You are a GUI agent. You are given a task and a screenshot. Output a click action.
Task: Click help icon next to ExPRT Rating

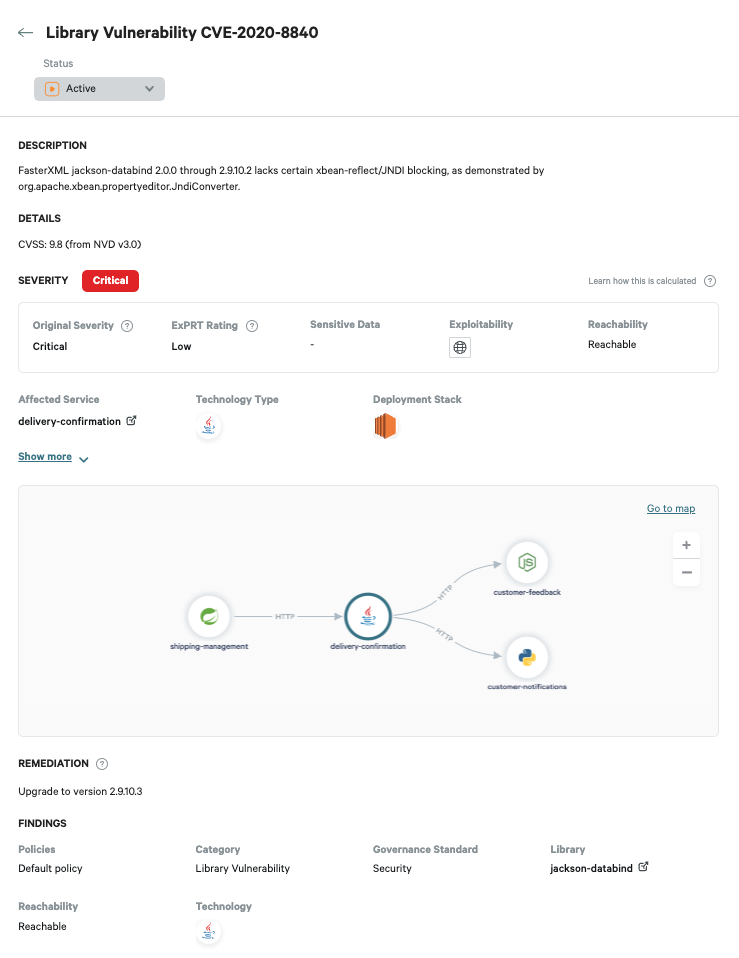[252, 326]
